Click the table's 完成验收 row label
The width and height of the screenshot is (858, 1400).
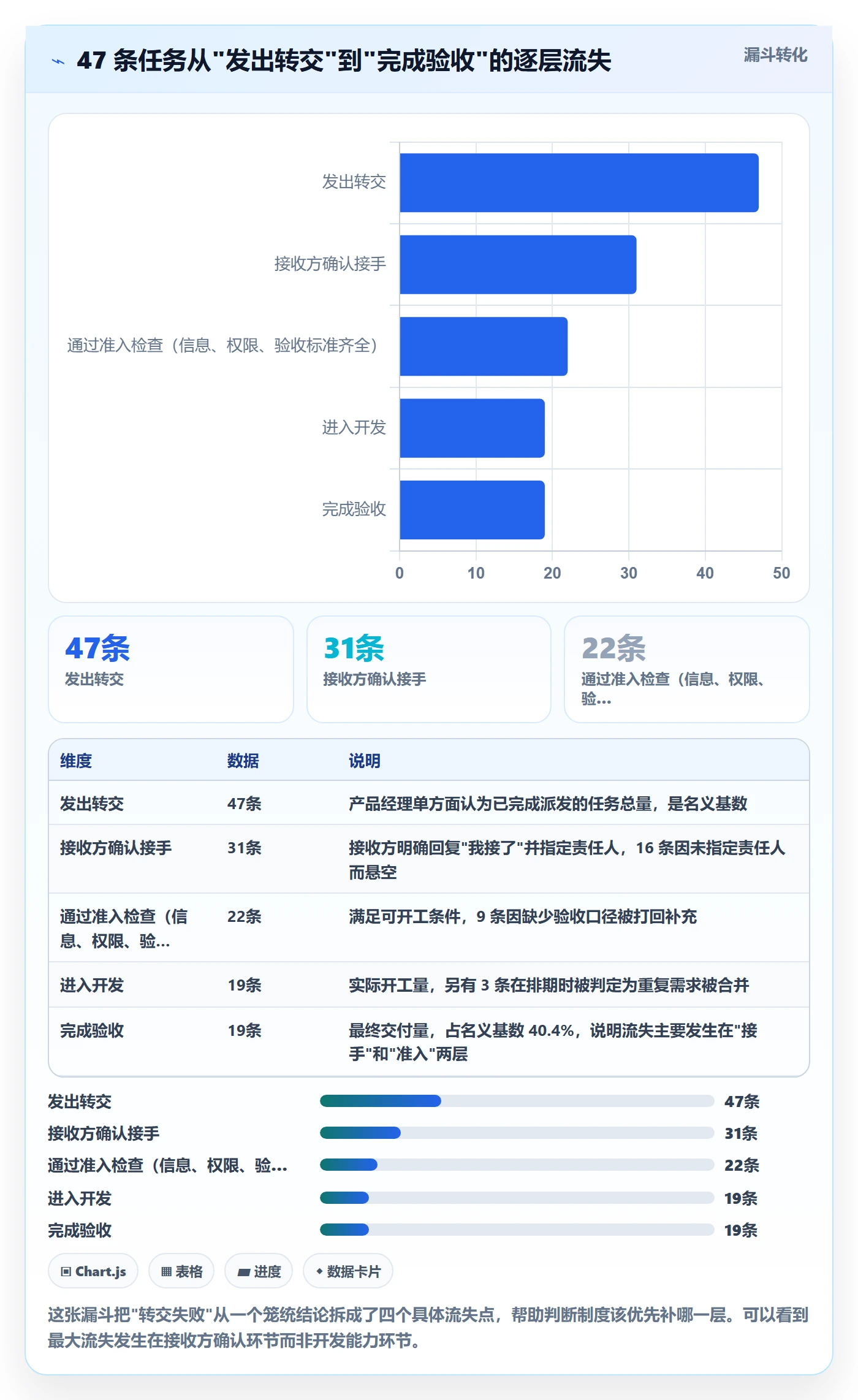92,1030
